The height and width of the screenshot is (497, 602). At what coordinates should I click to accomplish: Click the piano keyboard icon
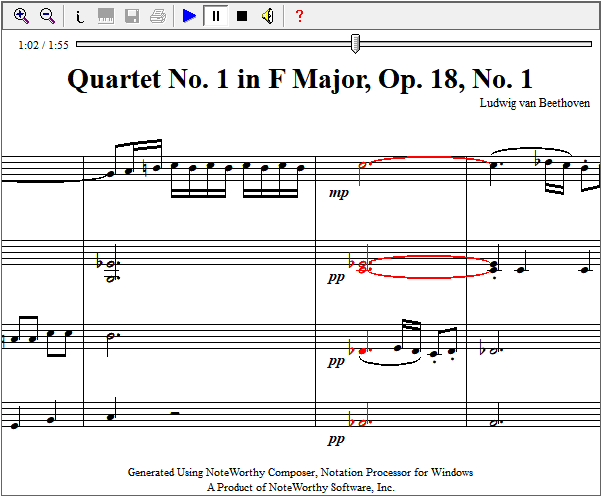(106, 16)
